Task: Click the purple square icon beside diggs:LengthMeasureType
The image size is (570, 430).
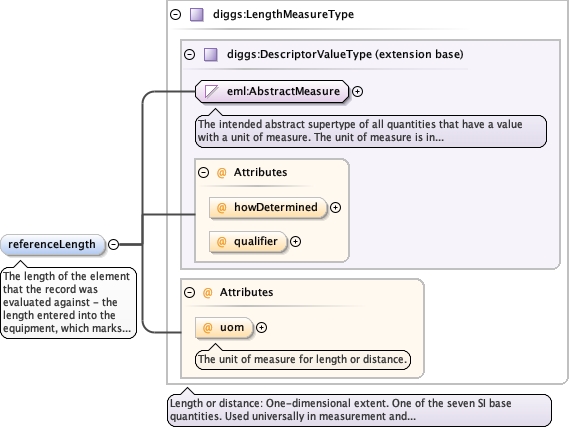Action: (197, 15)
